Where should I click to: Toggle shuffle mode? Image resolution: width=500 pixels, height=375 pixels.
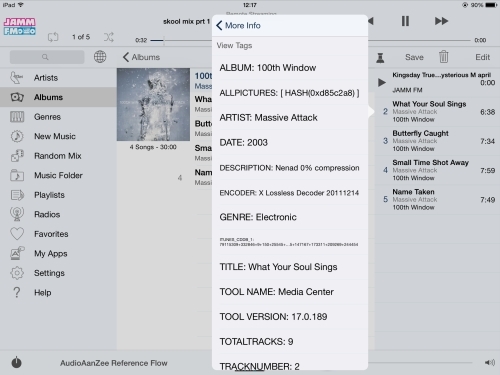pos(109,37)
